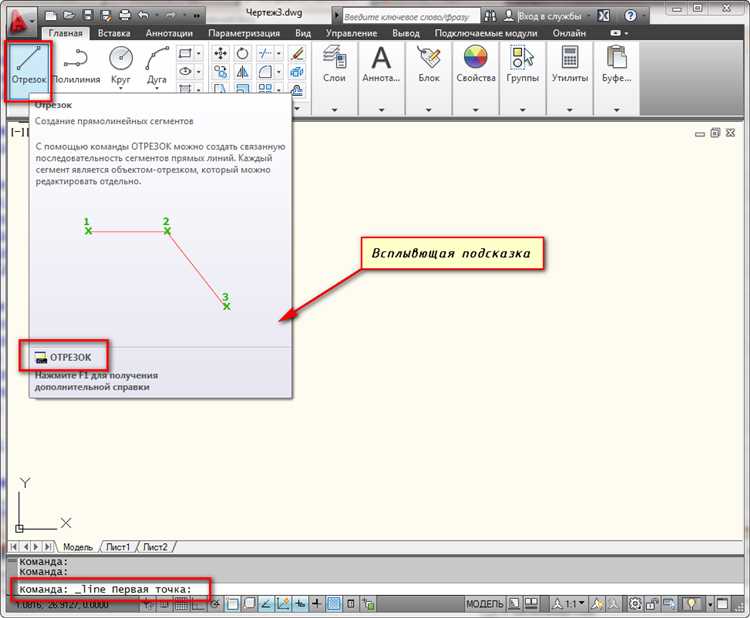Toggle the МОДЕЛЬ space button
Image resolution: width=750 pixels, height=618 pixels.
(484, 604)
